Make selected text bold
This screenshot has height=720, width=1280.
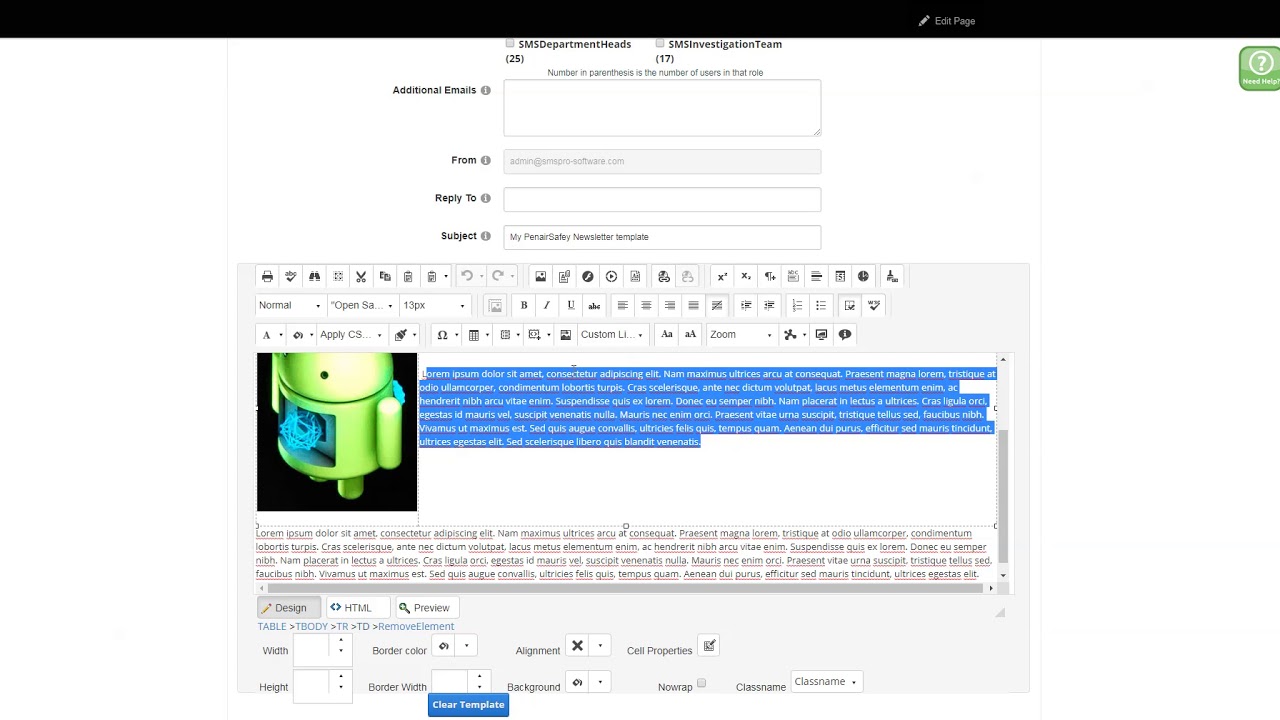[x=523, y=305]
